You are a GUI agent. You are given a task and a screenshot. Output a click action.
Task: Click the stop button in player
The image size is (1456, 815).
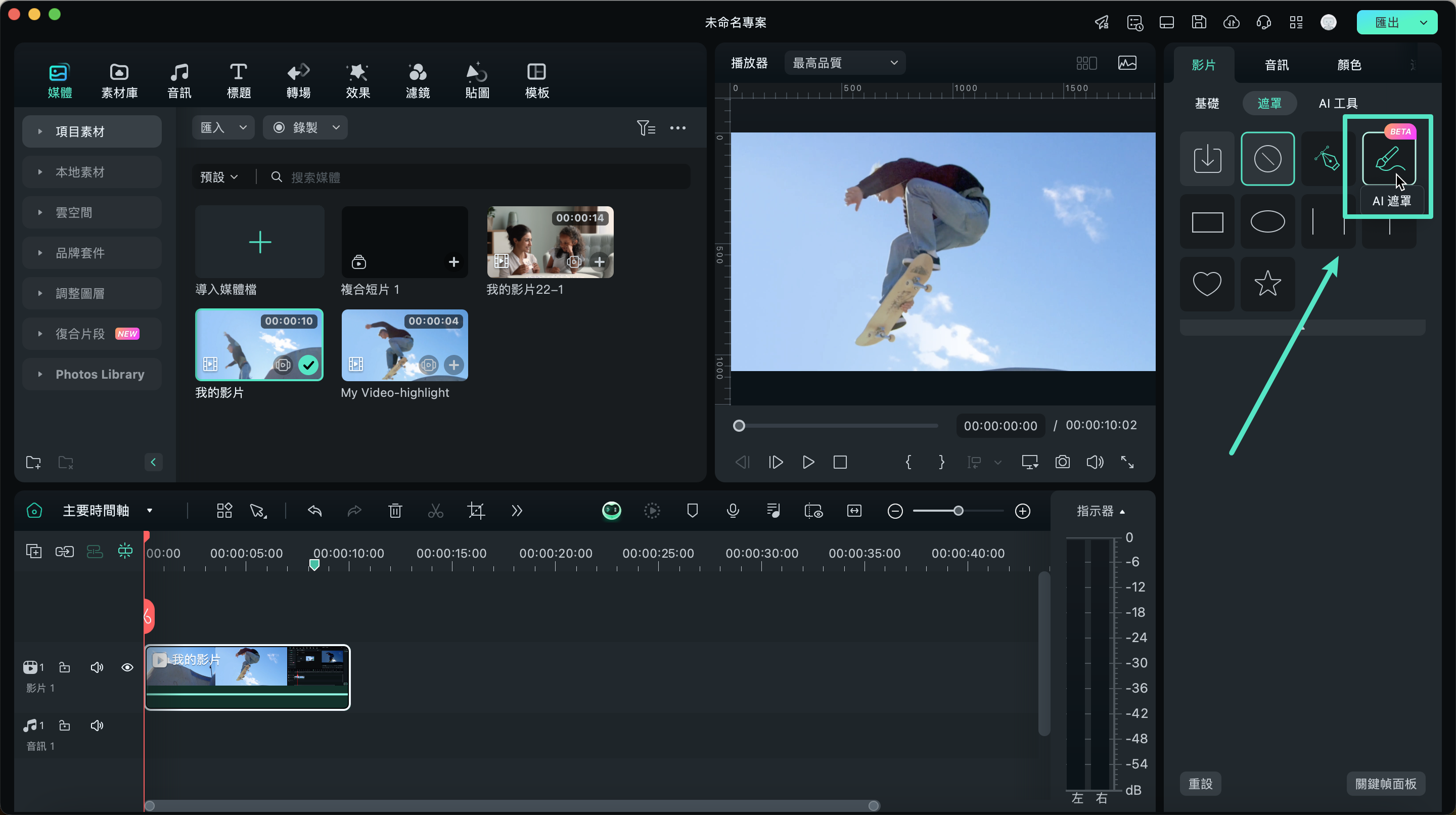click(x=840, y=462)
